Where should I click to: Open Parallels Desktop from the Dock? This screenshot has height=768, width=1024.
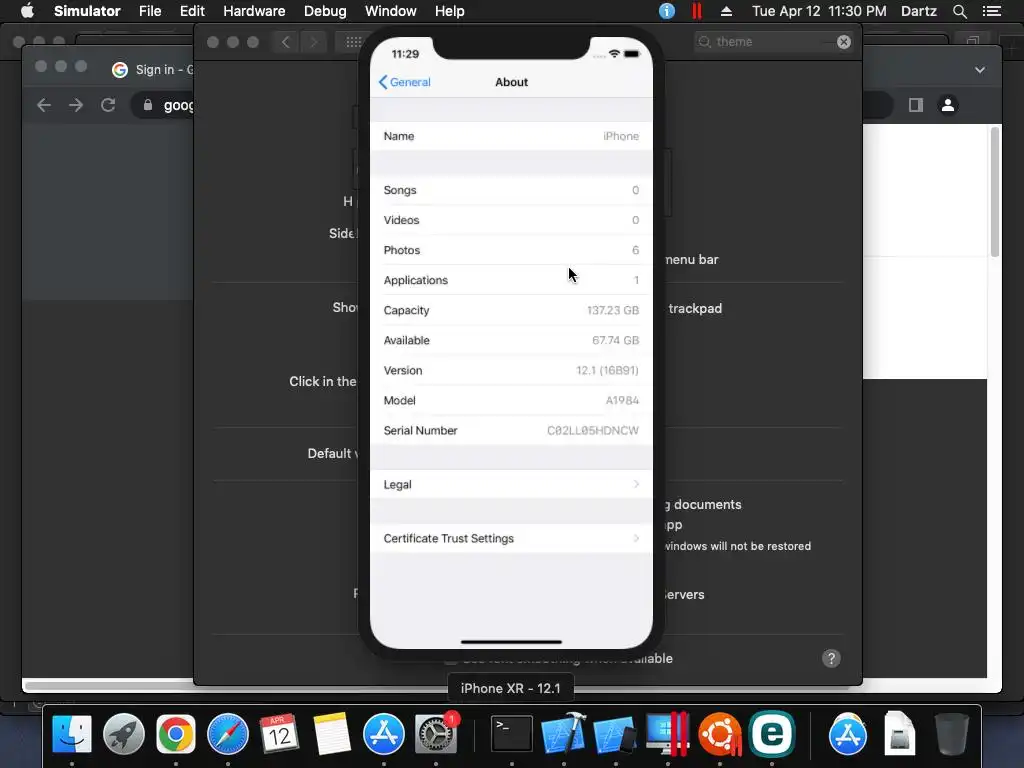[667, 733]
